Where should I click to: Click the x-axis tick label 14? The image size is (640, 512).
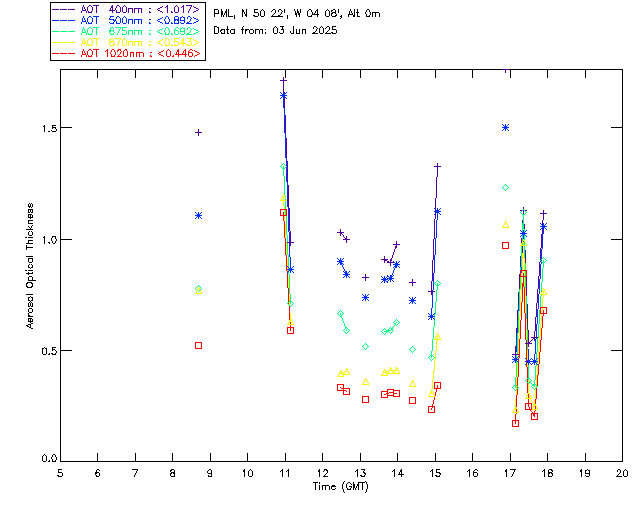point(398,473)
